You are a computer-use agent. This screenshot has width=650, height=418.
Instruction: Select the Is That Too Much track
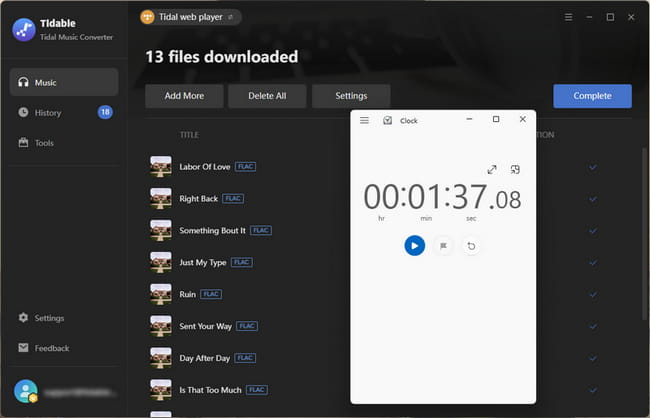[210, 390]
